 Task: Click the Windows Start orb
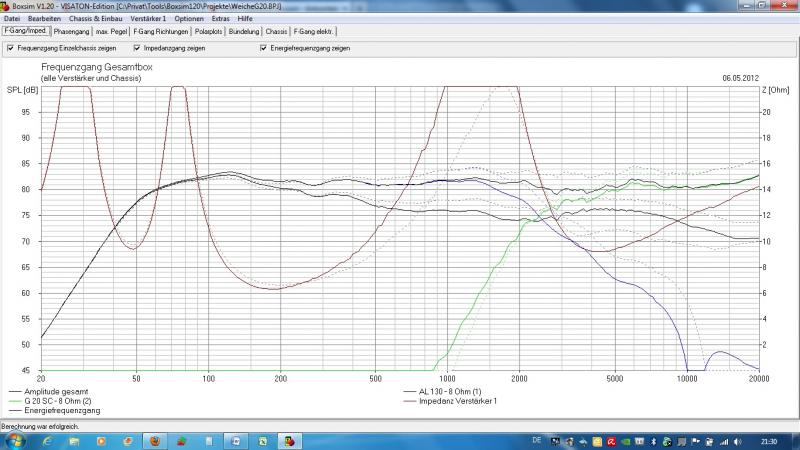pos(13,440)
